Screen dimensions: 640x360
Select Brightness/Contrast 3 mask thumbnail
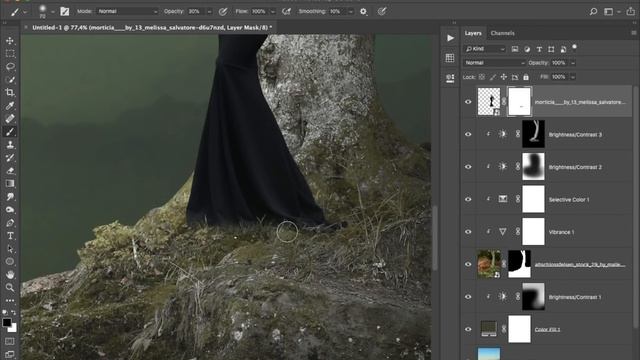click(533, 134)
